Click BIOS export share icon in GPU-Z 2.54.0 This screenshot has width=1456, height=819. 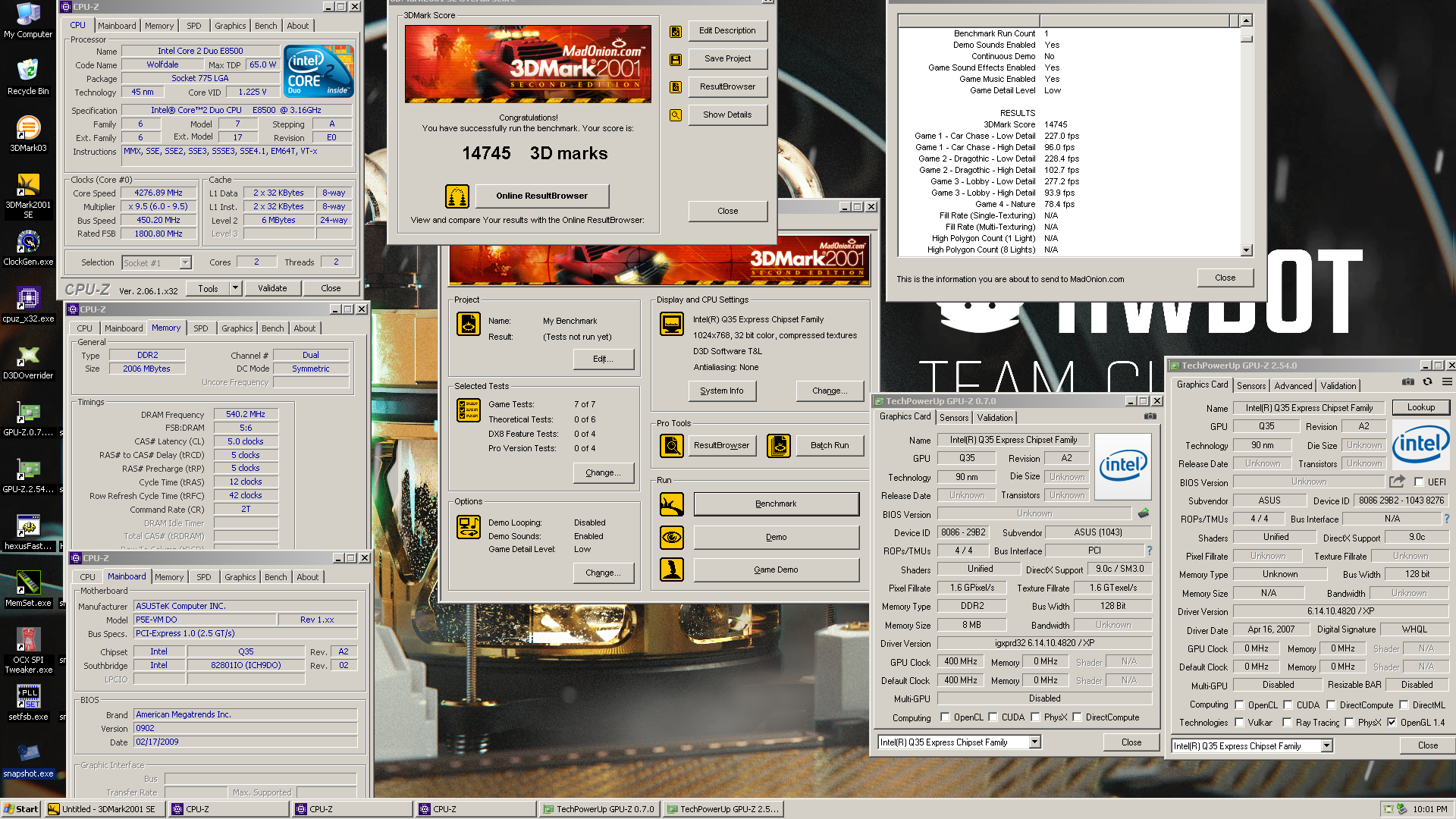[1397, 482]
